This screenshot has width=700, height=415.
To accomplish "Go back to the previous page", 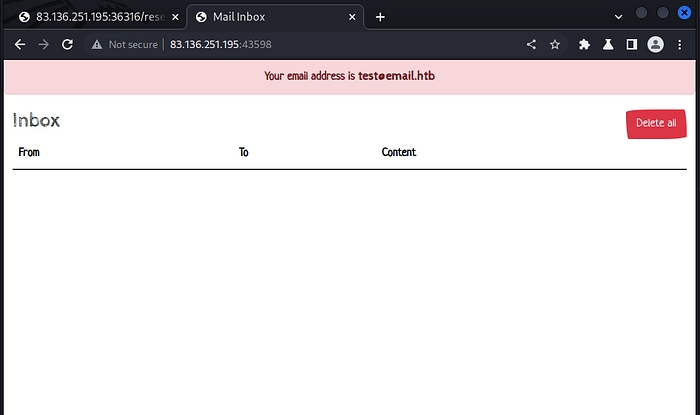I will 19,44.
